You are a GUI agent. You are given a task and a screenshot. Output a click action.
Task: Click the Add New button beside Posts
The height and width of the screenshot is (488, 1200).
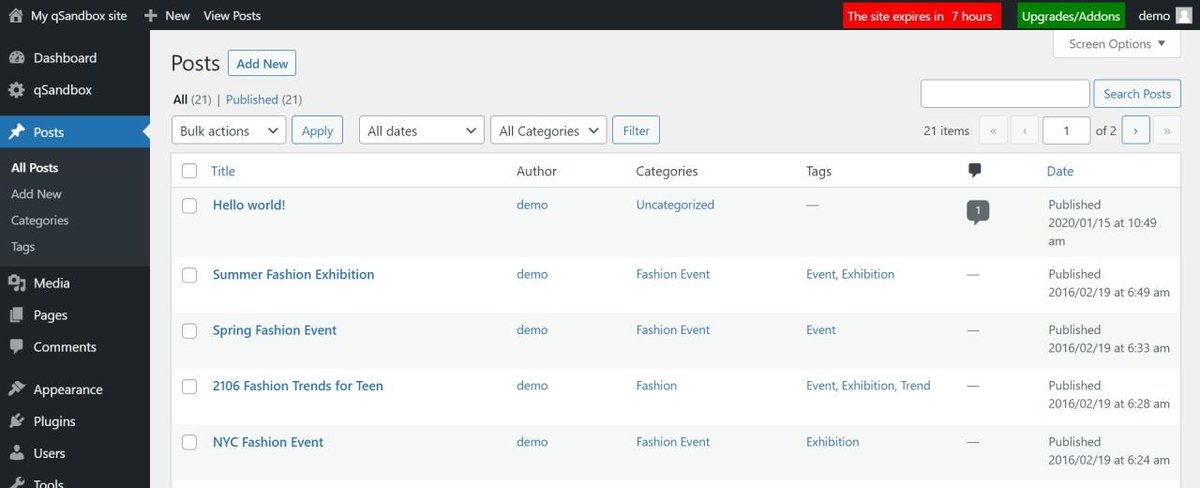click(262, 64)
